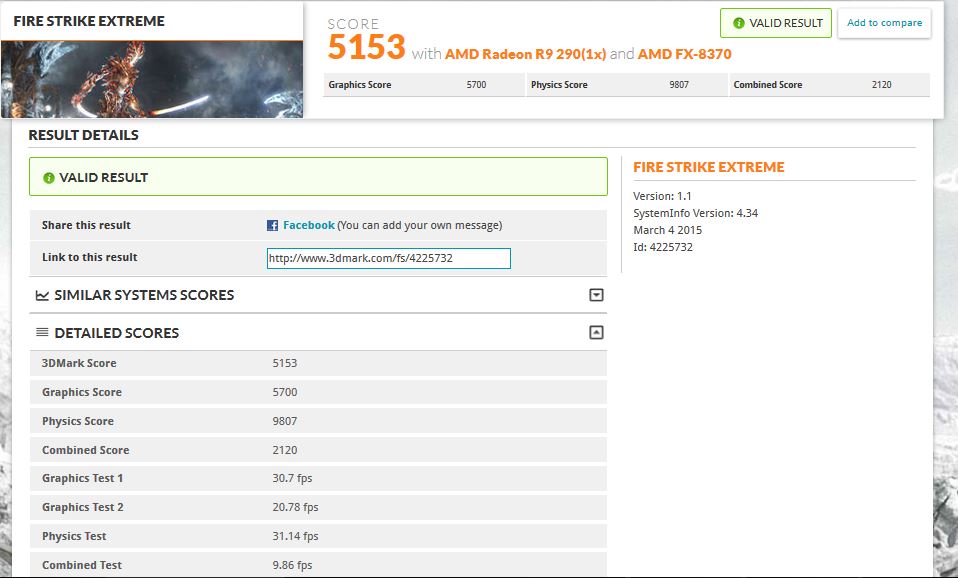Viewport: 958px width, 578px height.
Task: Click the large orange 5153 score
Action: (366, 47)
